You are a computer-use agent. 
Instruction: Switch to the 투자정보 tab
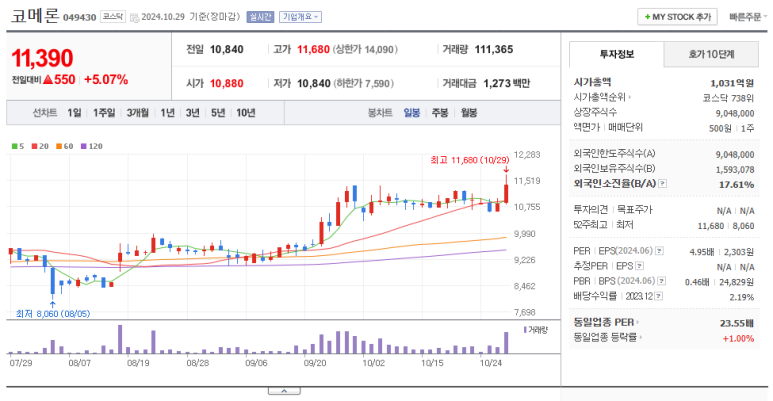616,54
